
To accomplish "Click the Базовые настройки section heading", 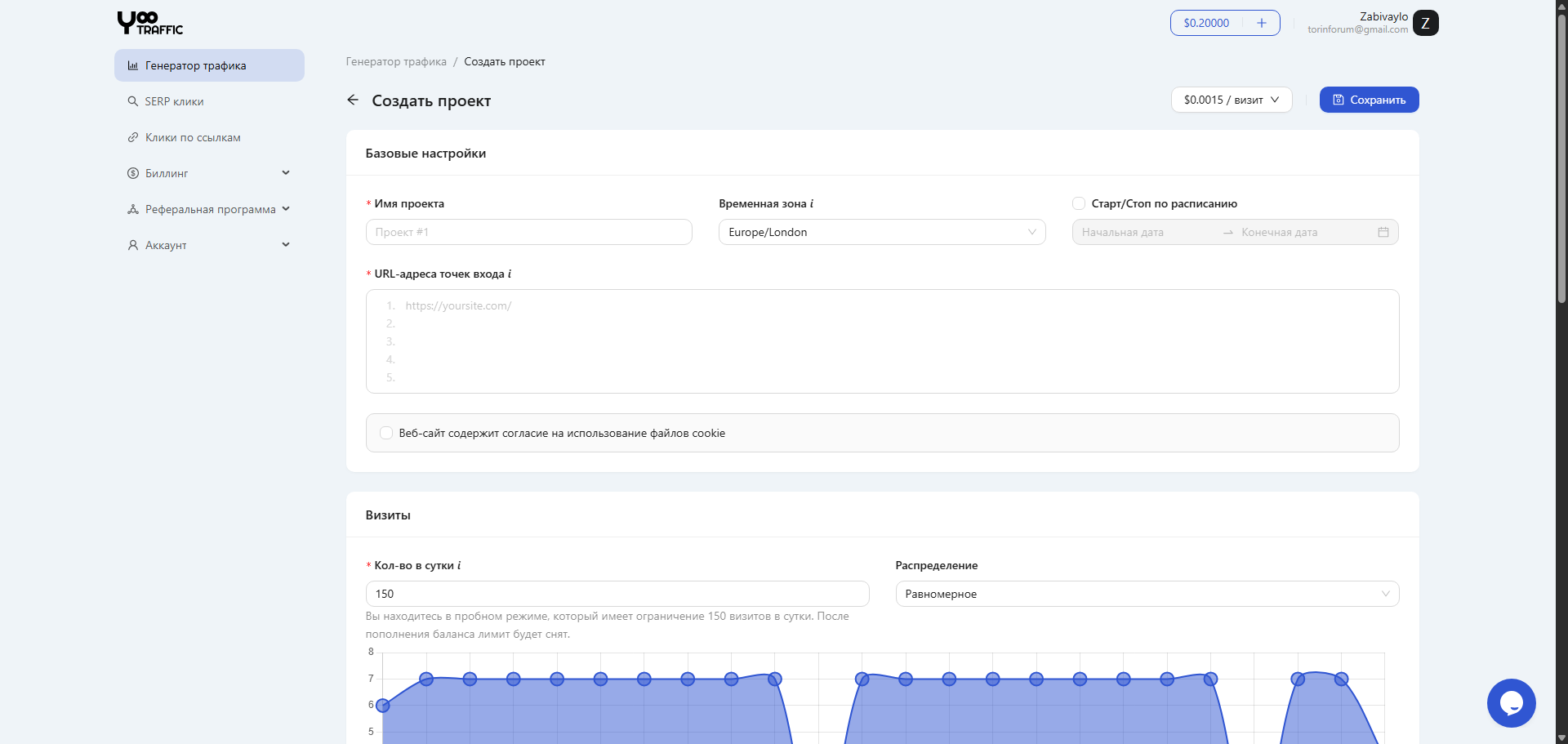I will [425, 154].
